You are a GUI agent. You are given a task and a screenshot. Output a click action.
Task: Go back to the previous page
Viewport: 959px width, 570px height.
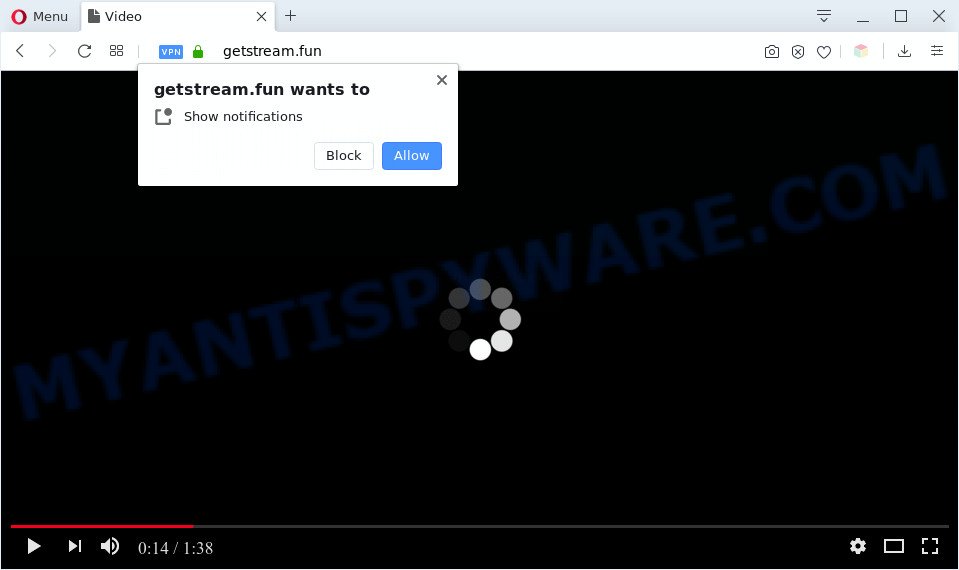(20, 51)
